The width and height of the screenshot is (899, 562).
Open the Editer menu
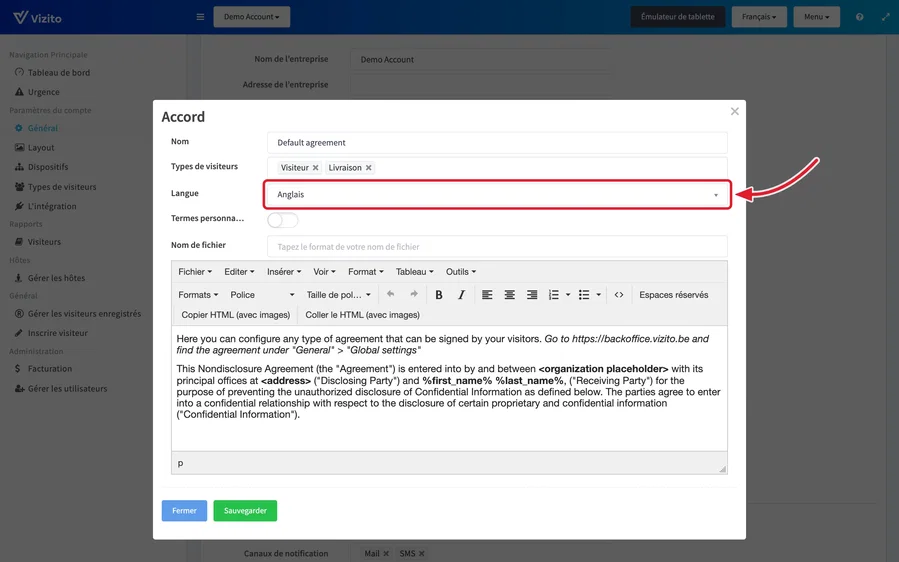(239, 272)
